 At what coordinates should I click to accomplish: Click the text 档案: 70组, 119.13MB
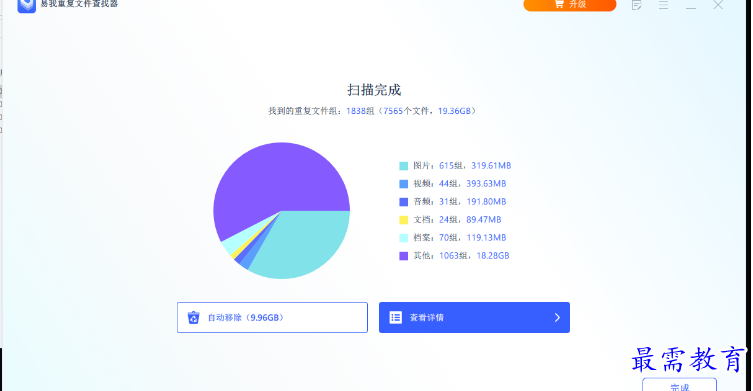click(x=460, y=238)
